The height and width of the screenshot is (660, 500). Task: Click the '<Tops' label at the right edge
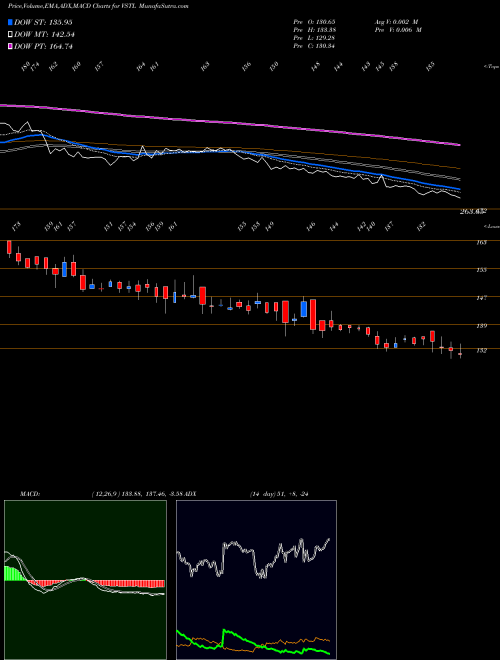491,67
